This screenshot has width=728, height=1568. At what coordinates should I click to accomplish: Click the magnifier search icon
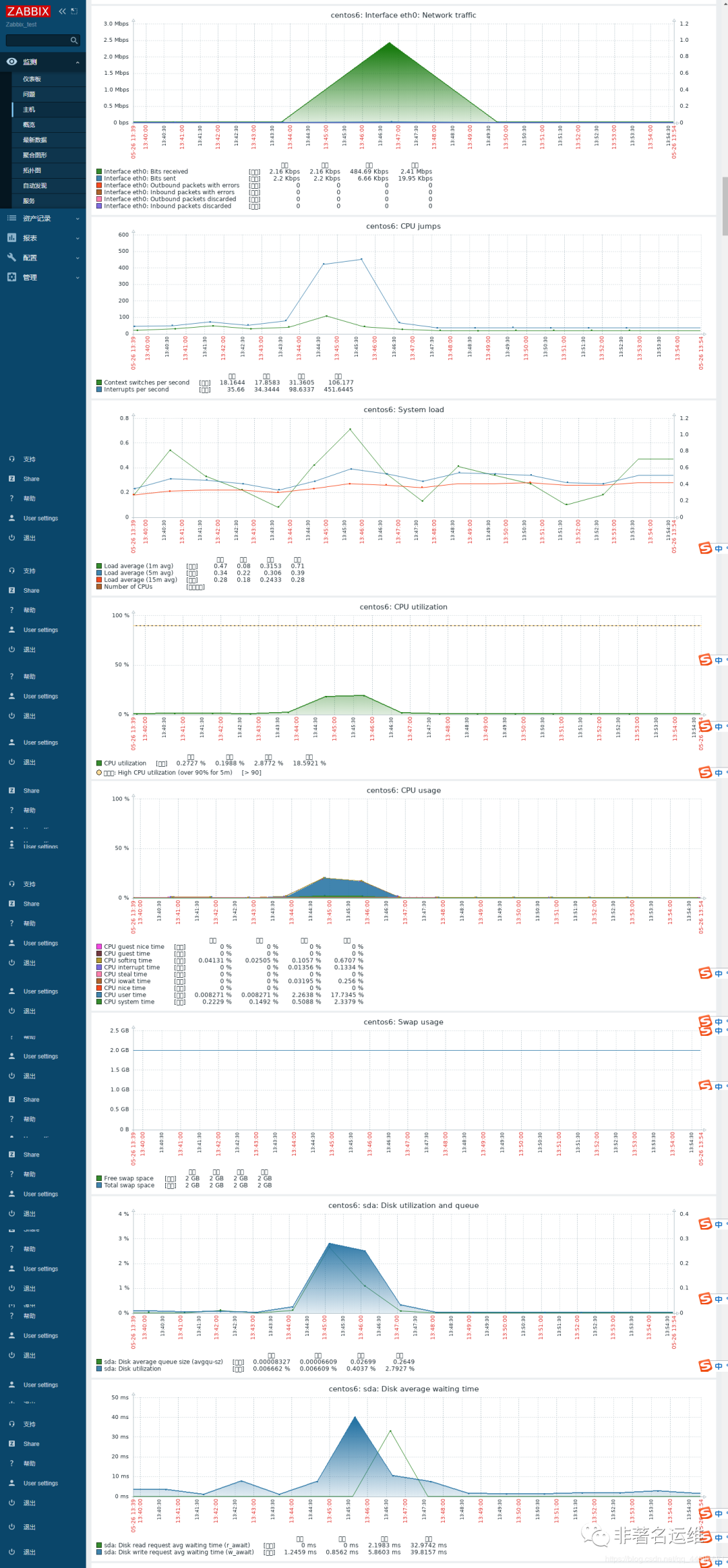coord(74,40)
